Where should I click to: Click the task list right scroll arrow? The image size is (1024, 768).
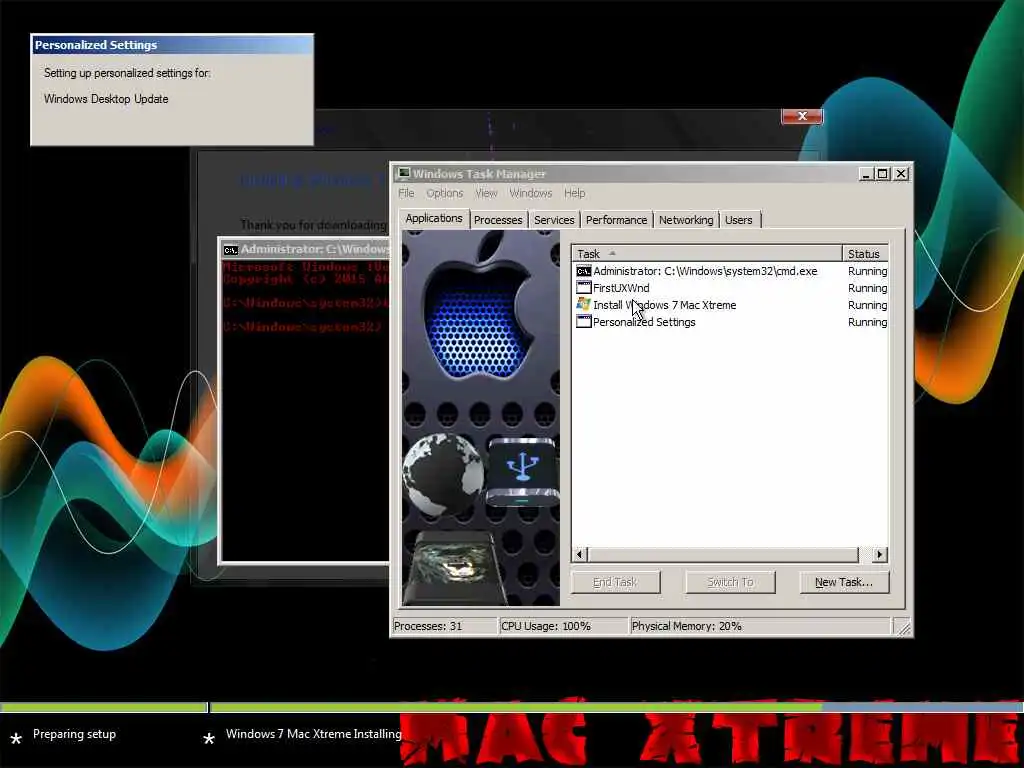[880, 554]
